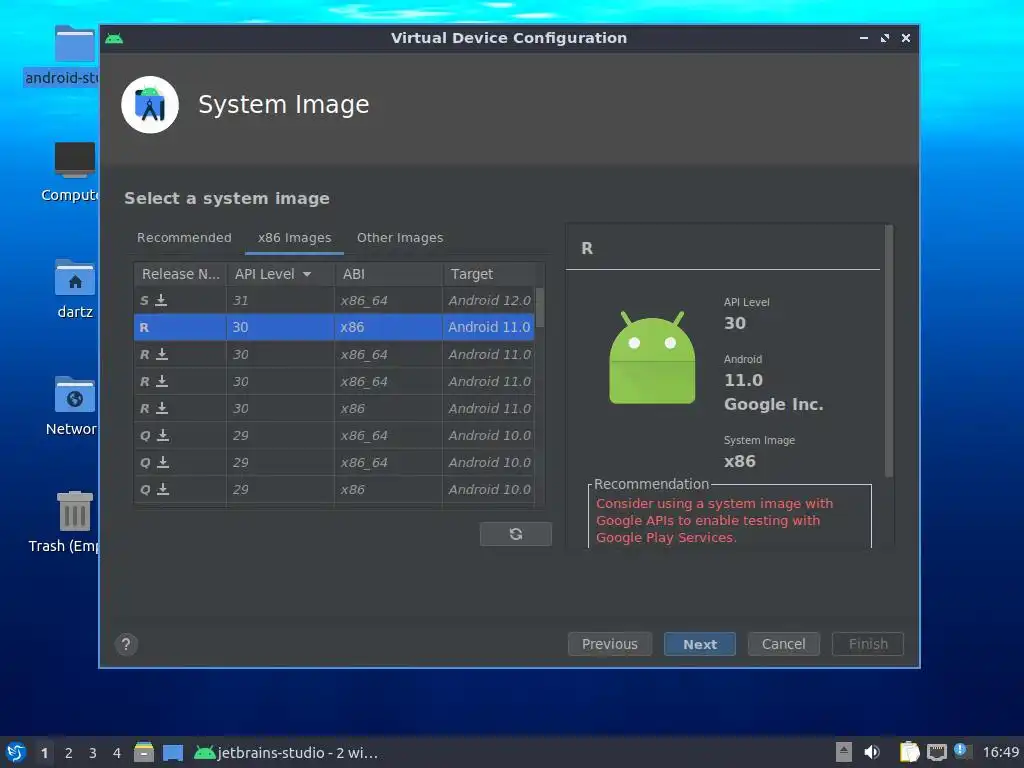Click the Android icon in title bar
Image resolution: width=1024 pixels, height=768 pixels.
point(114,39)
